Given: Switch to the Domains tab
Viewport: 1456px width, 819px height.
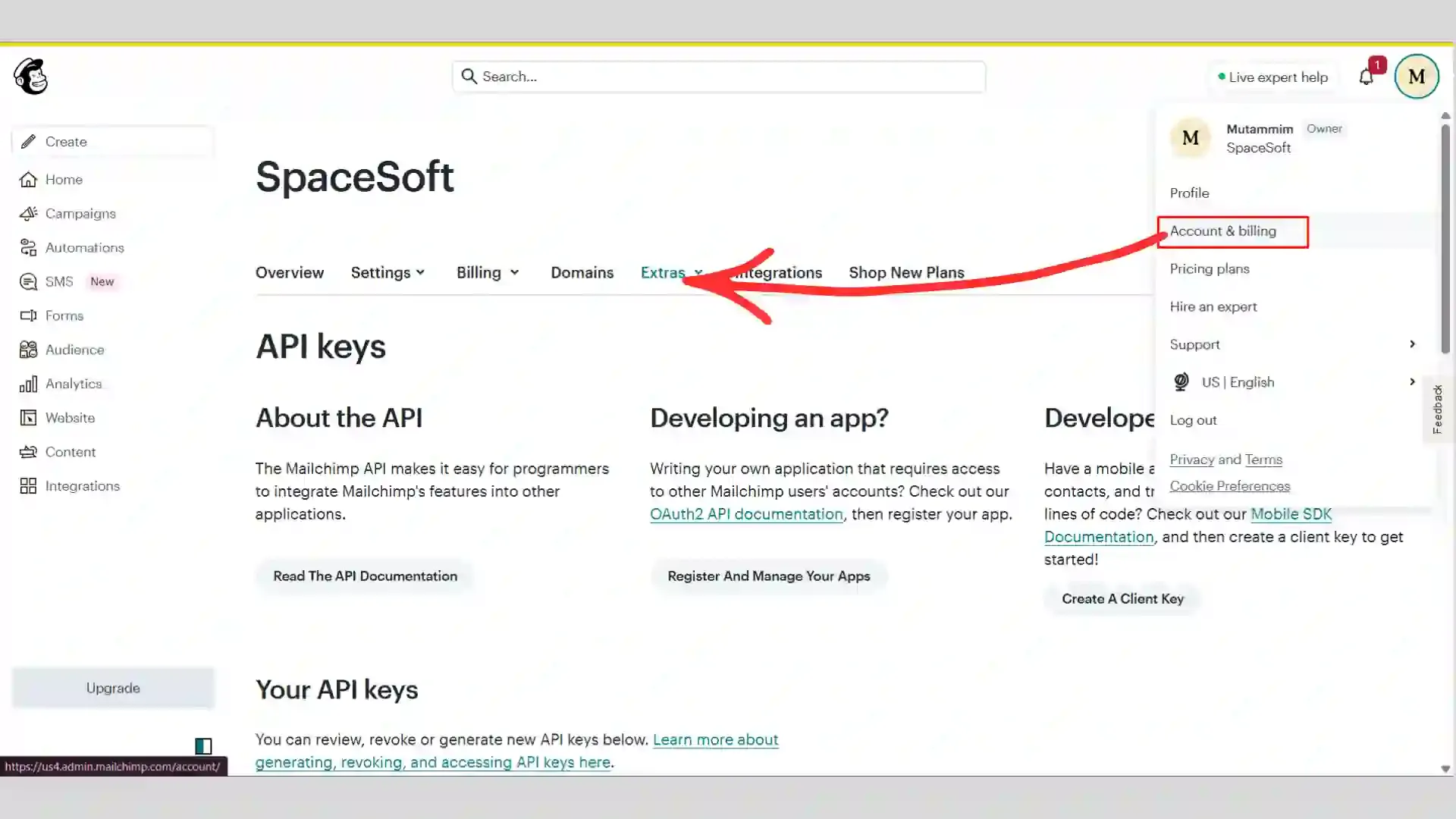Looking at the screenshot, I should click(582, 272).
